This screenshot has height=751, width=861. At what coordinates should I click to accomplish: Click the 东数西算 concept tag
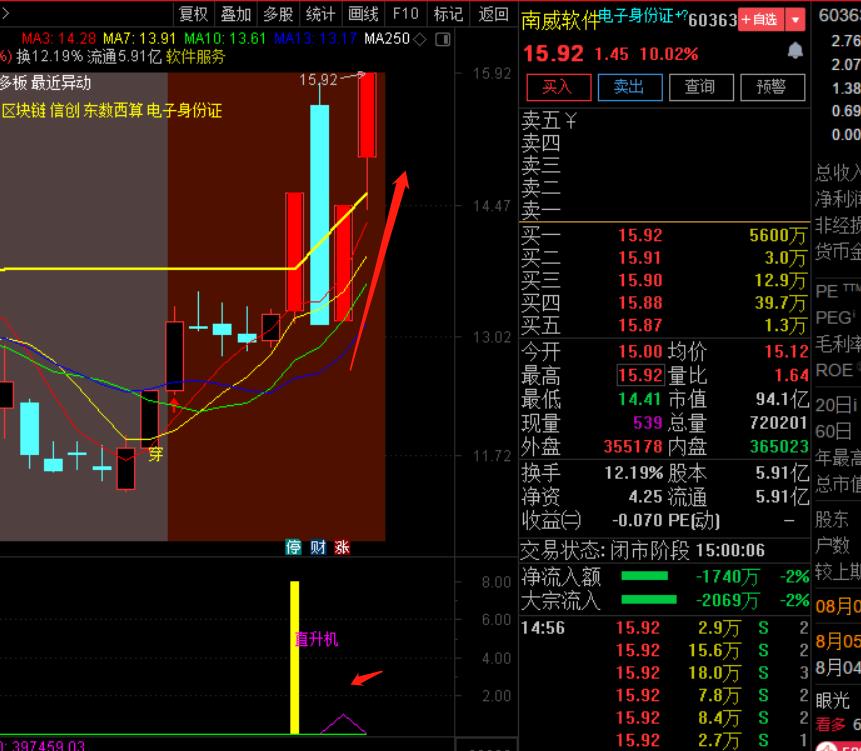coord(113,111)
